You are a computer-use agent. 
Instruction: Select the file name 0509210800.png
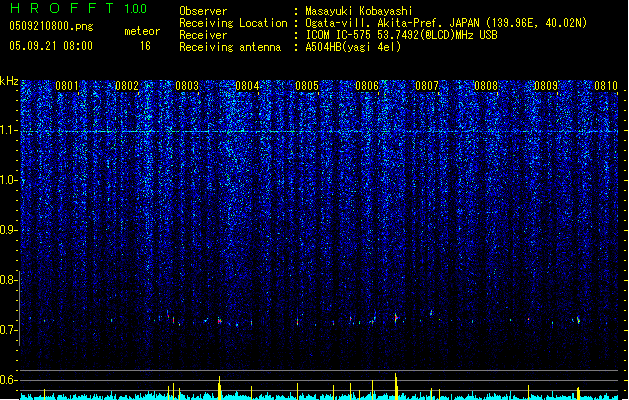pos(51,26)
